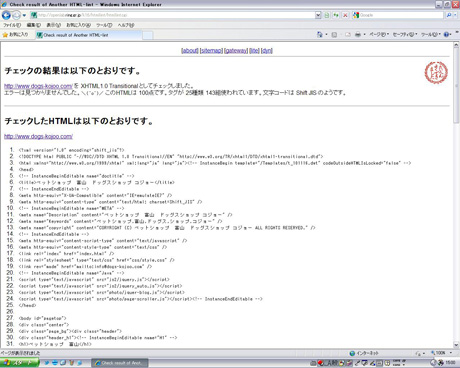Open the star お気に入り favorites button

coord(16,35)
